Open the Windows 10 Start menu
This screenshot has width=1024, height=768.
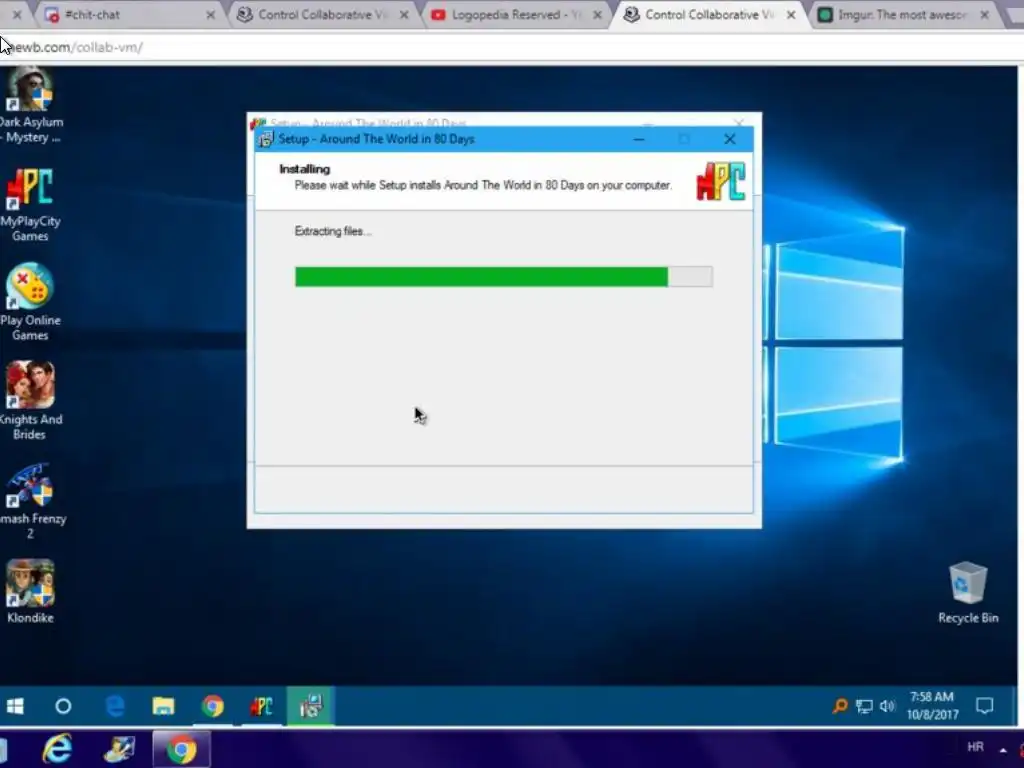15,706
